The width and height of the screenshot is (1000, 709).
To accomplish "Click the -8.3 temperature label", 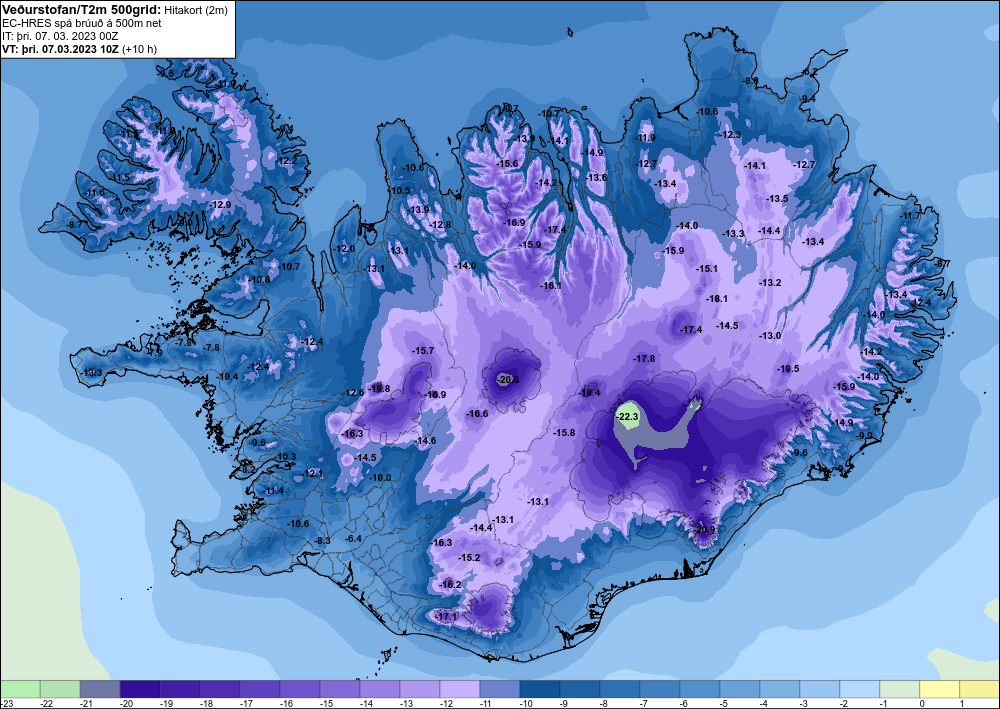I will [x=323, y=541].
